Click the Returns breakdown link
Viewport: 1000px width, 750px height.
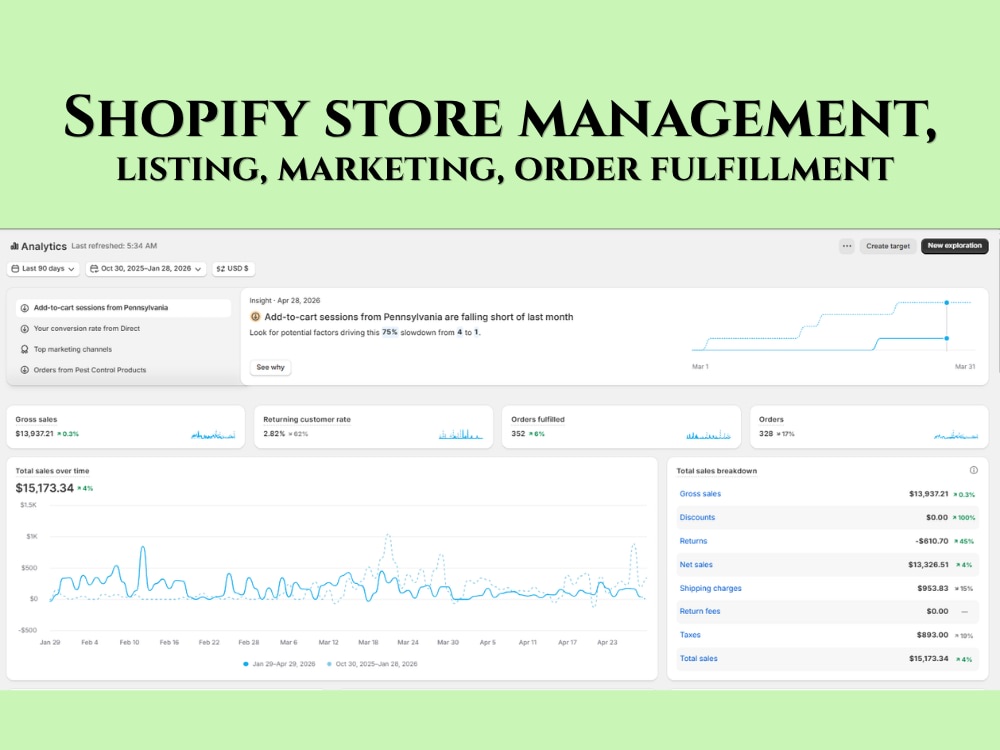pyautogui.click(x=693, y=541)
